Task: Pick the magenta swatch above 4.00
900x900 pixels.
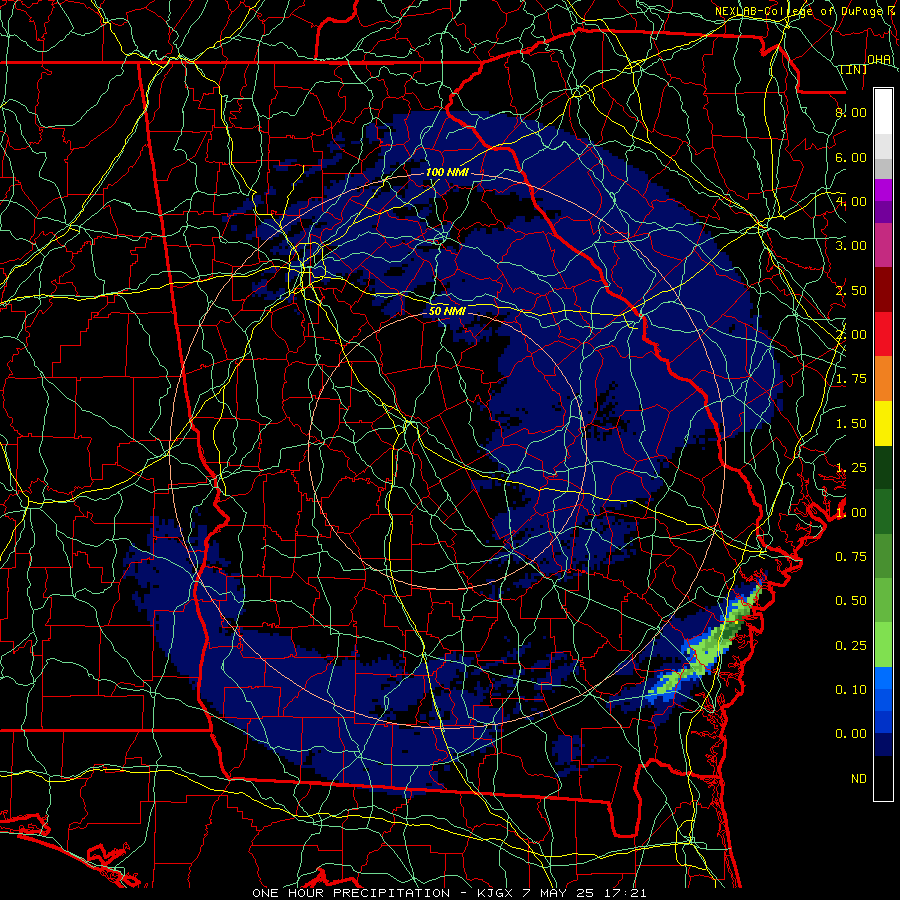Action: [883, 190]
